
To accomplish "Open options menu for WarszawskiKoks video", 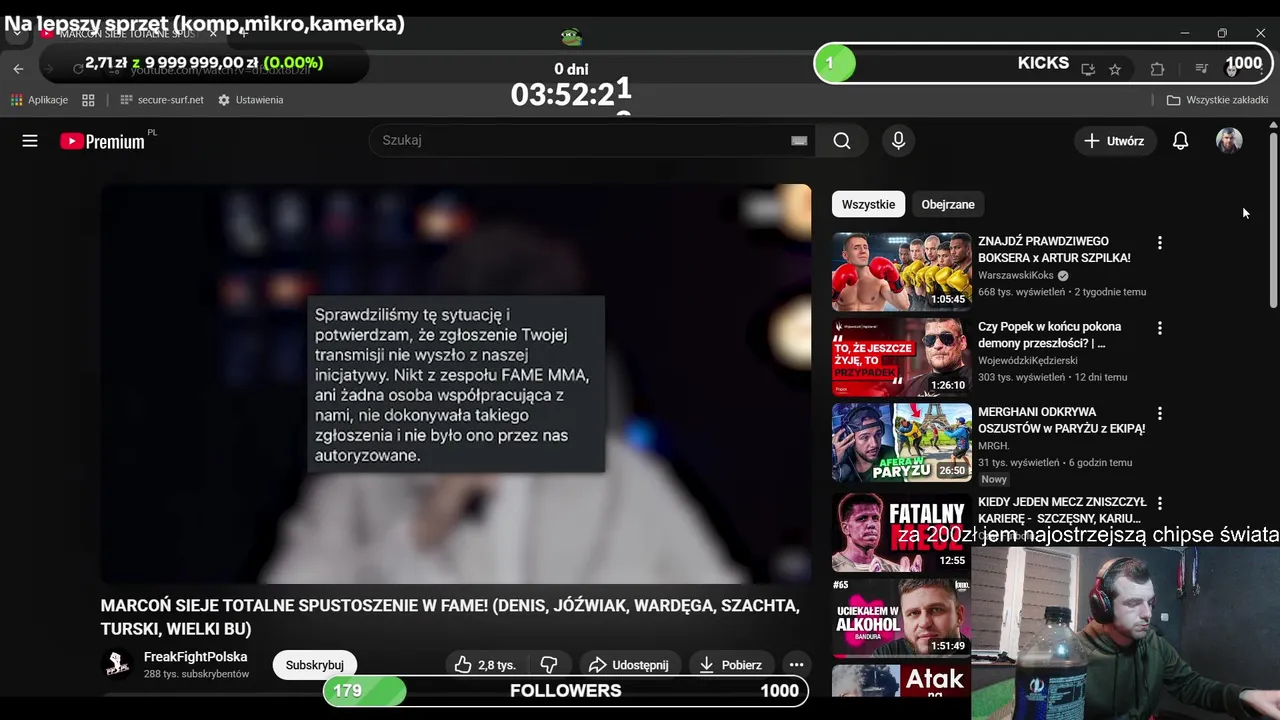I will click(1159, 243).
